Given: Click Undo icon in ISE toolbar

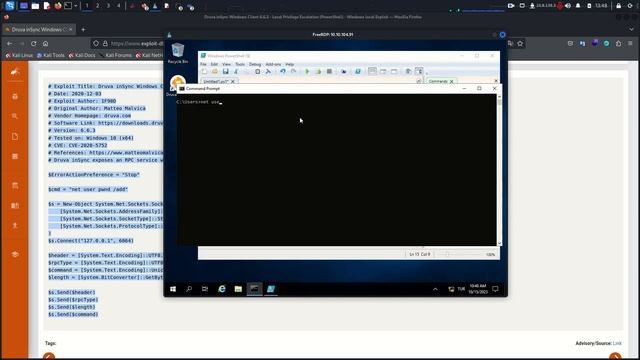Looking at the screenshot, I should [282, 71].
